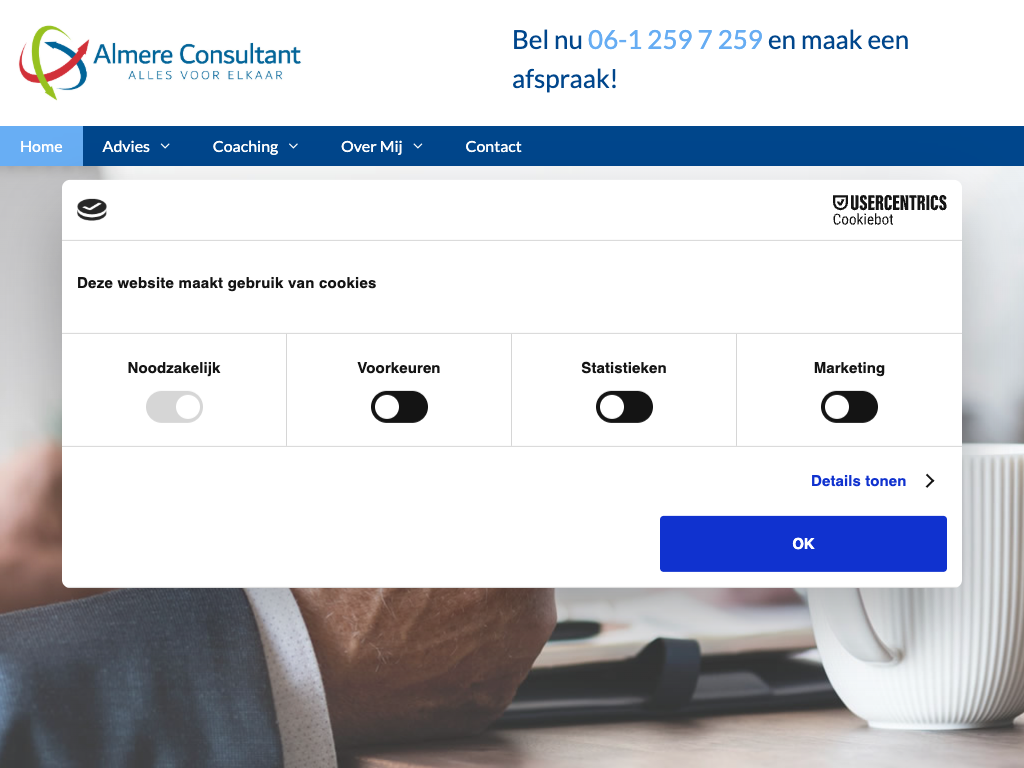The height and width of the screenshot is (768, 1024).
Task: Click the Details tonen link
Action: point(858,481)
